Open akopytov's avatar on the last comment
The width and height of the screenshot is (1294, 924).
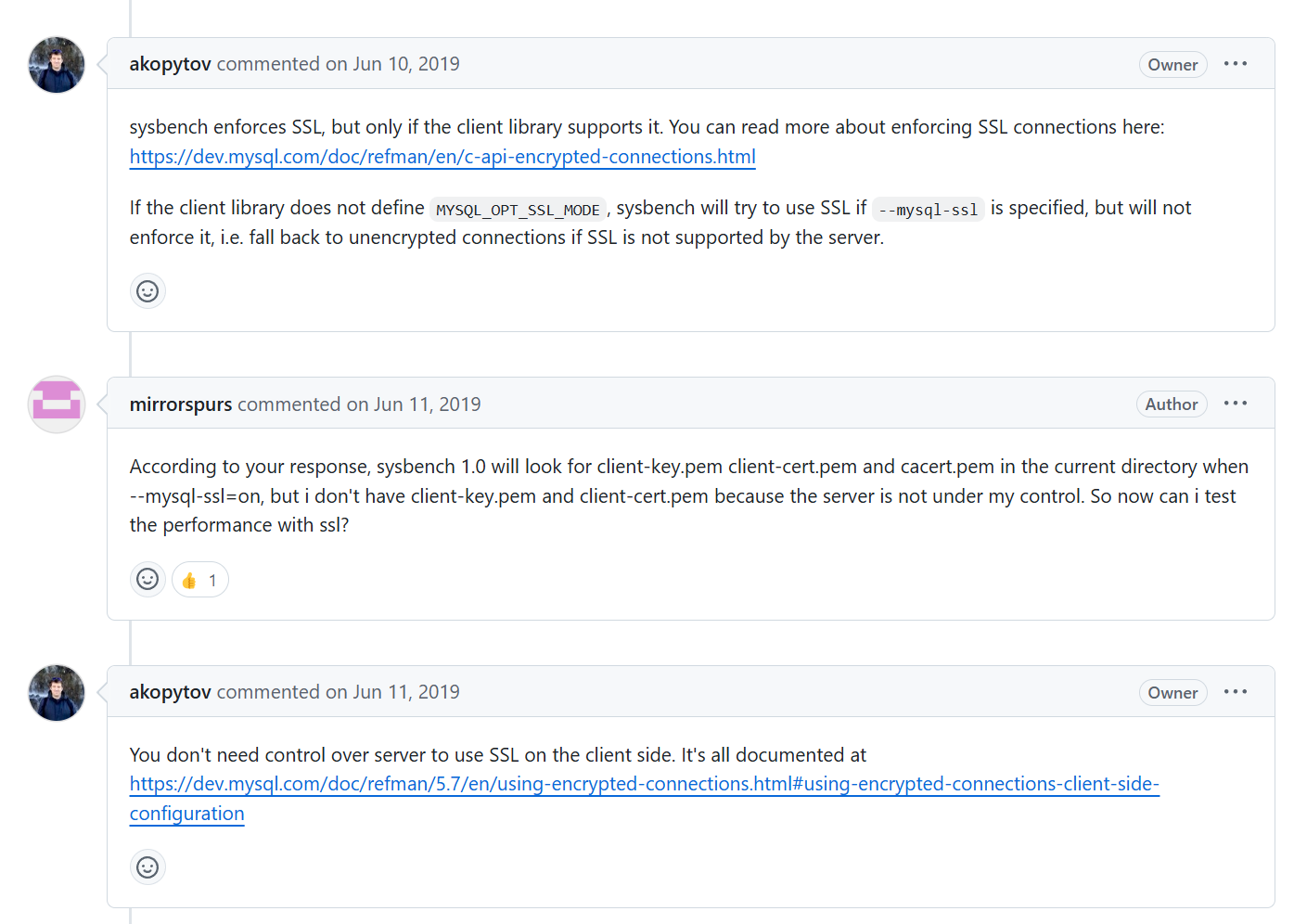pyautogui.click(x=57, y=693)
